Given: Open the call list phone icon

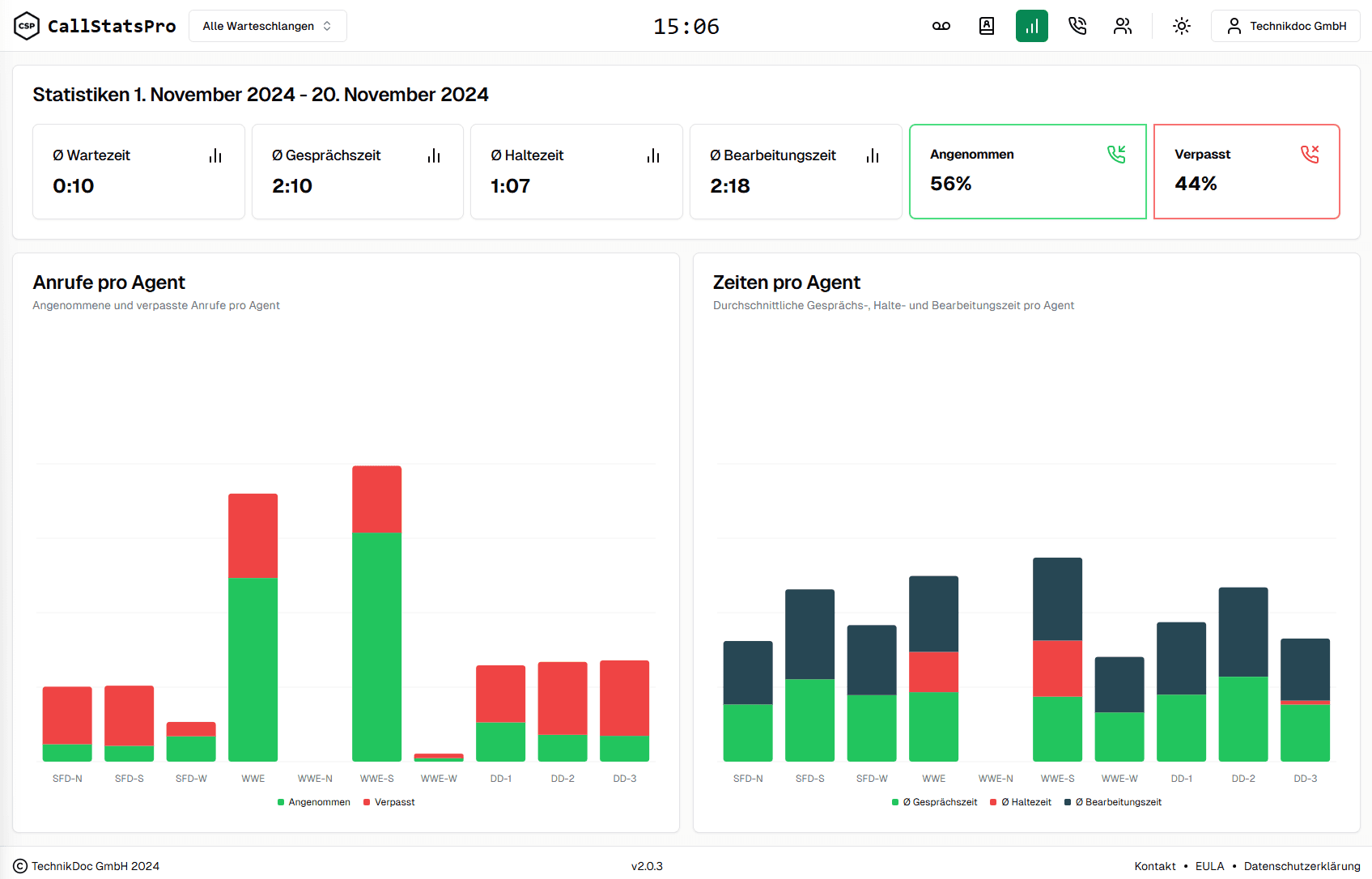Looking at the screenshot, I should [x=1077, y=26].
